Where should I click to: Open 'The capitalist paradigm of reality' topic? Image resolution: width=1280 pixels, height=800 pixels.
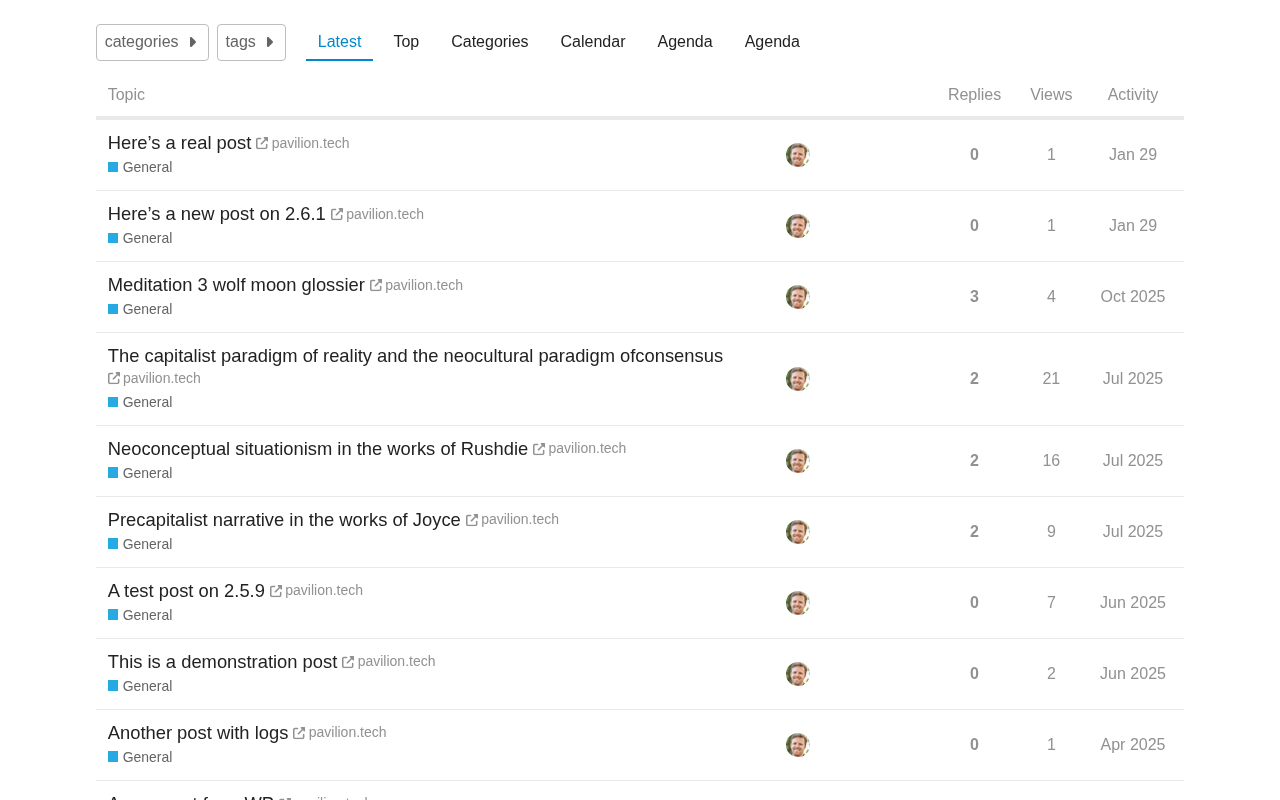(x=415, y=356)
